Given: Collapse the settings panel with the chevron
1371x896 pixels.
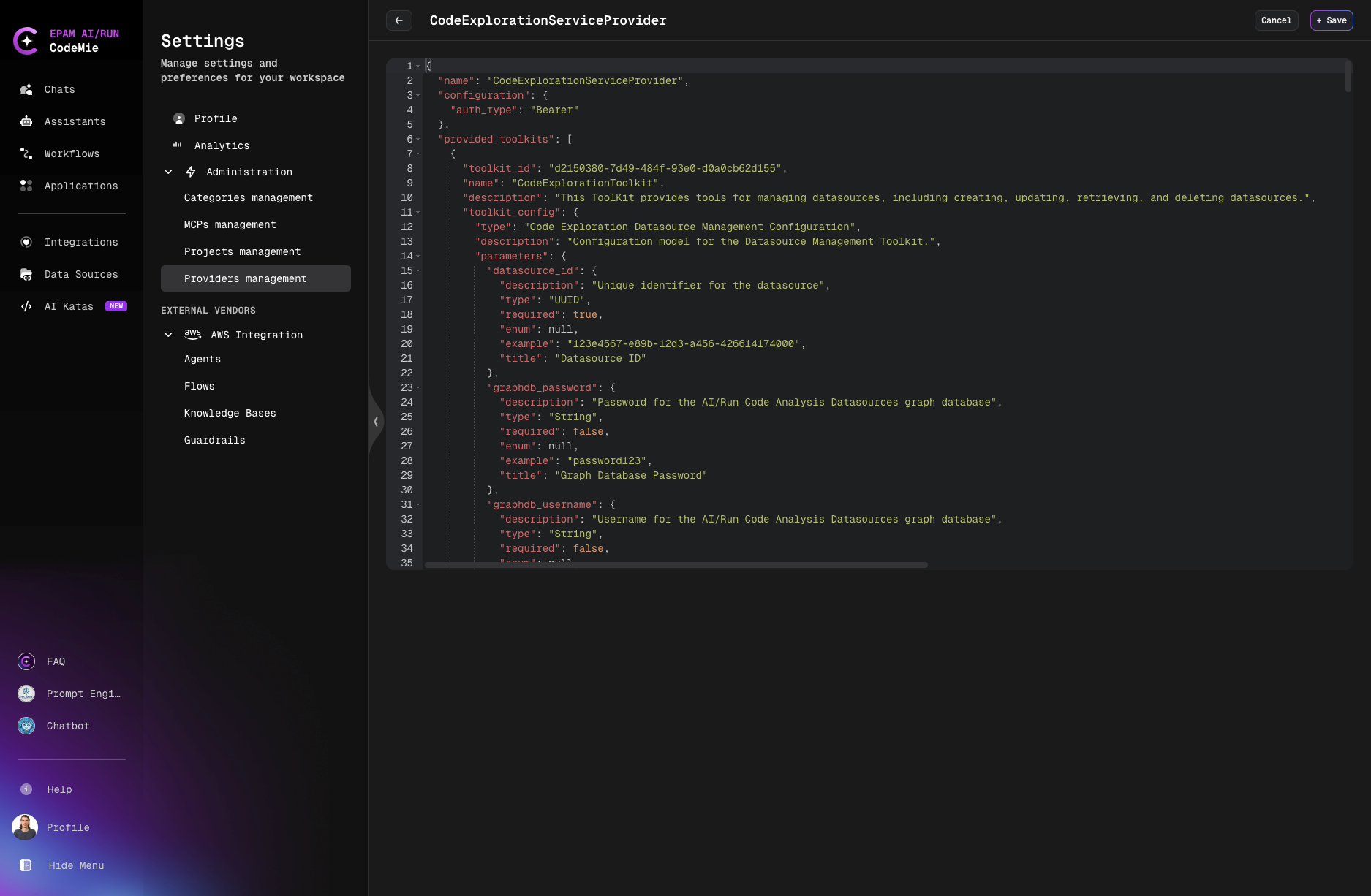Looking at the screenshot, I should 376,422.
